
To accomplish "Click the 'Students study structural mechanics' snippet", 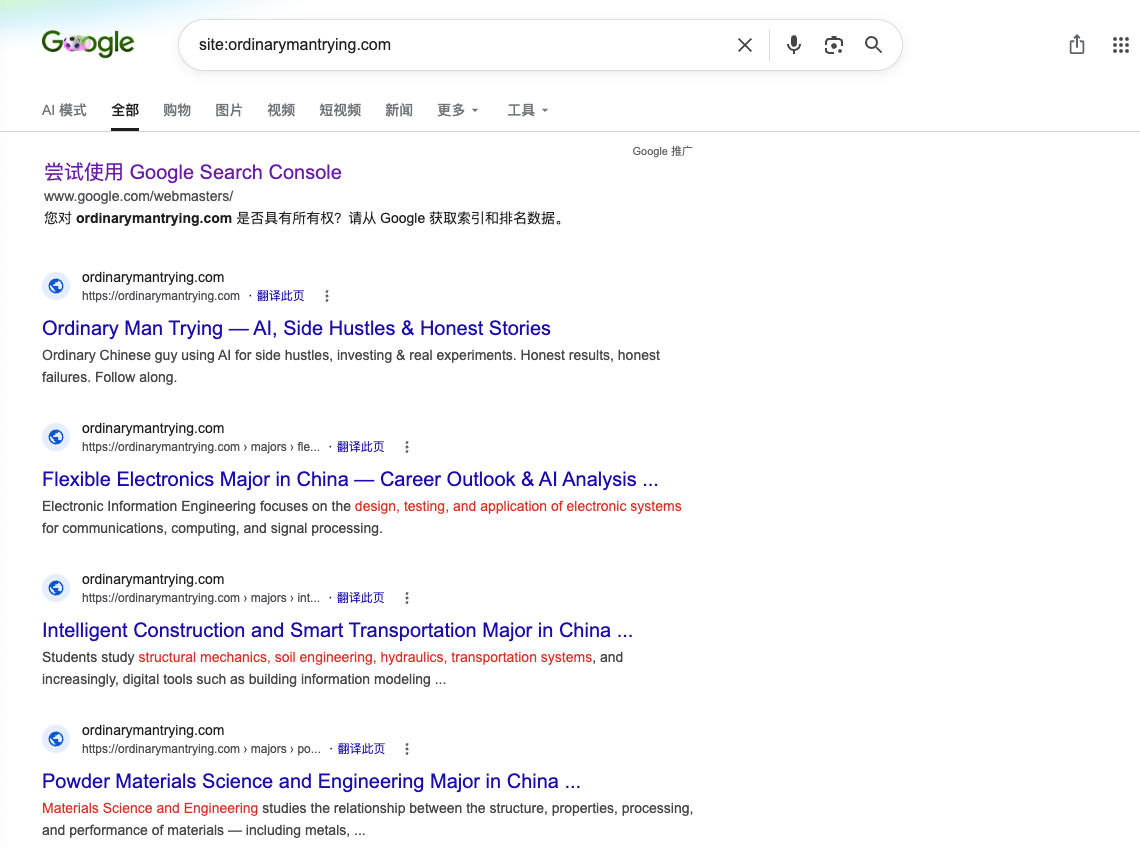I will coord(332,669).
